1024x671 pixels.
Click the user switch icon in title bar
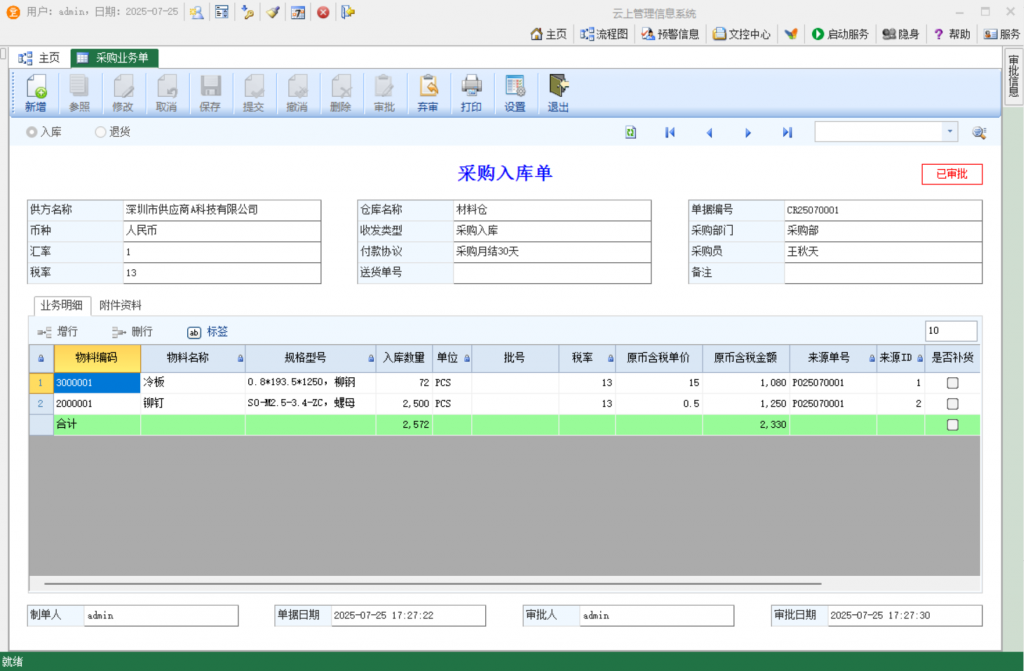click(x=197, y=12)
